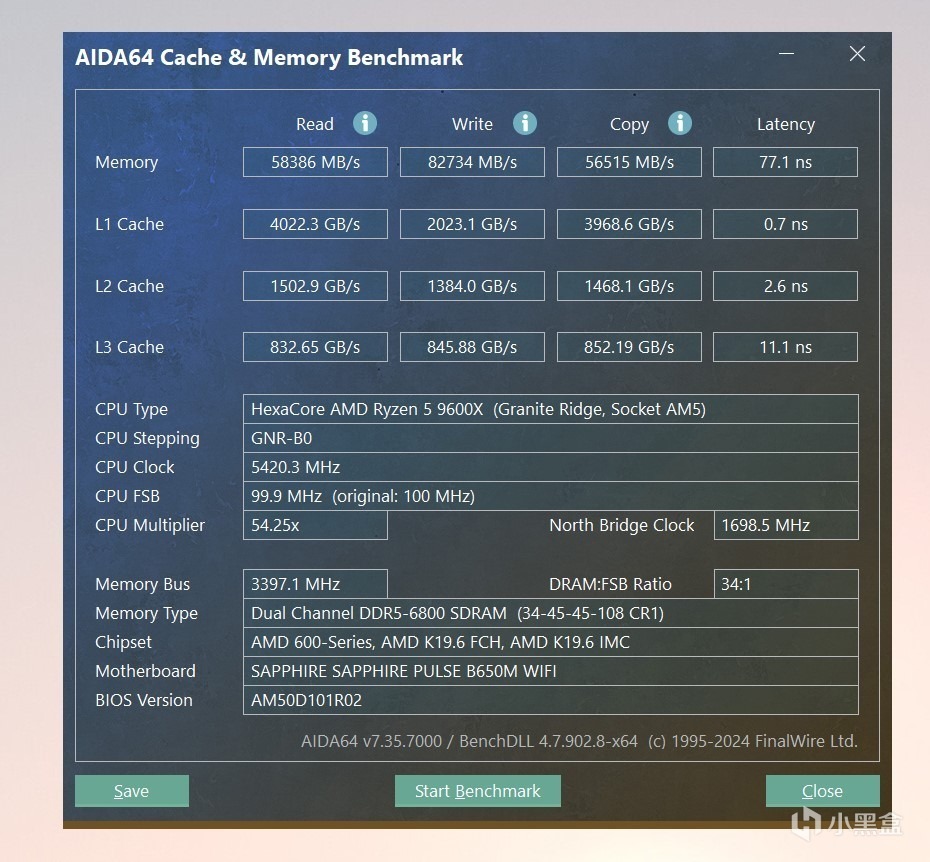
Task: Select Memory Read value 58386 MB/s
Action: pyautogui.click(x=315, y=162)
